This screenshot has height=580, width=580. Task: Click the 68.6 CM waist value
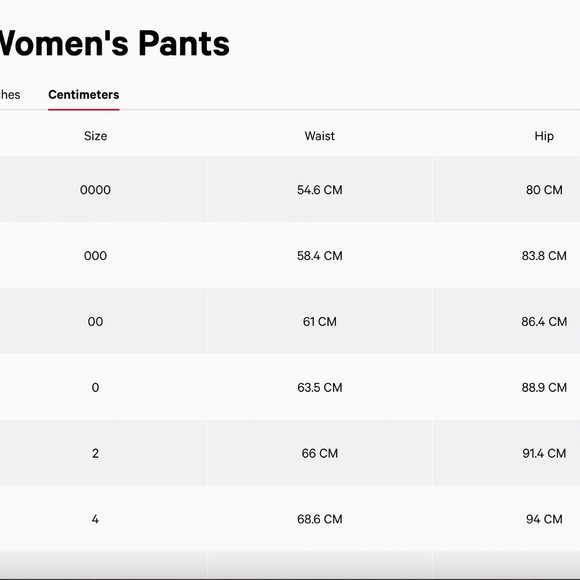(320, 519)
